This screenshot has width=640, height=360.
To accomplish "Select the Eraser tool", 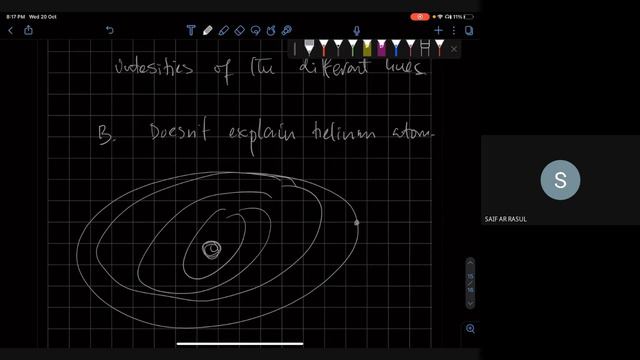I will [239, 30].
